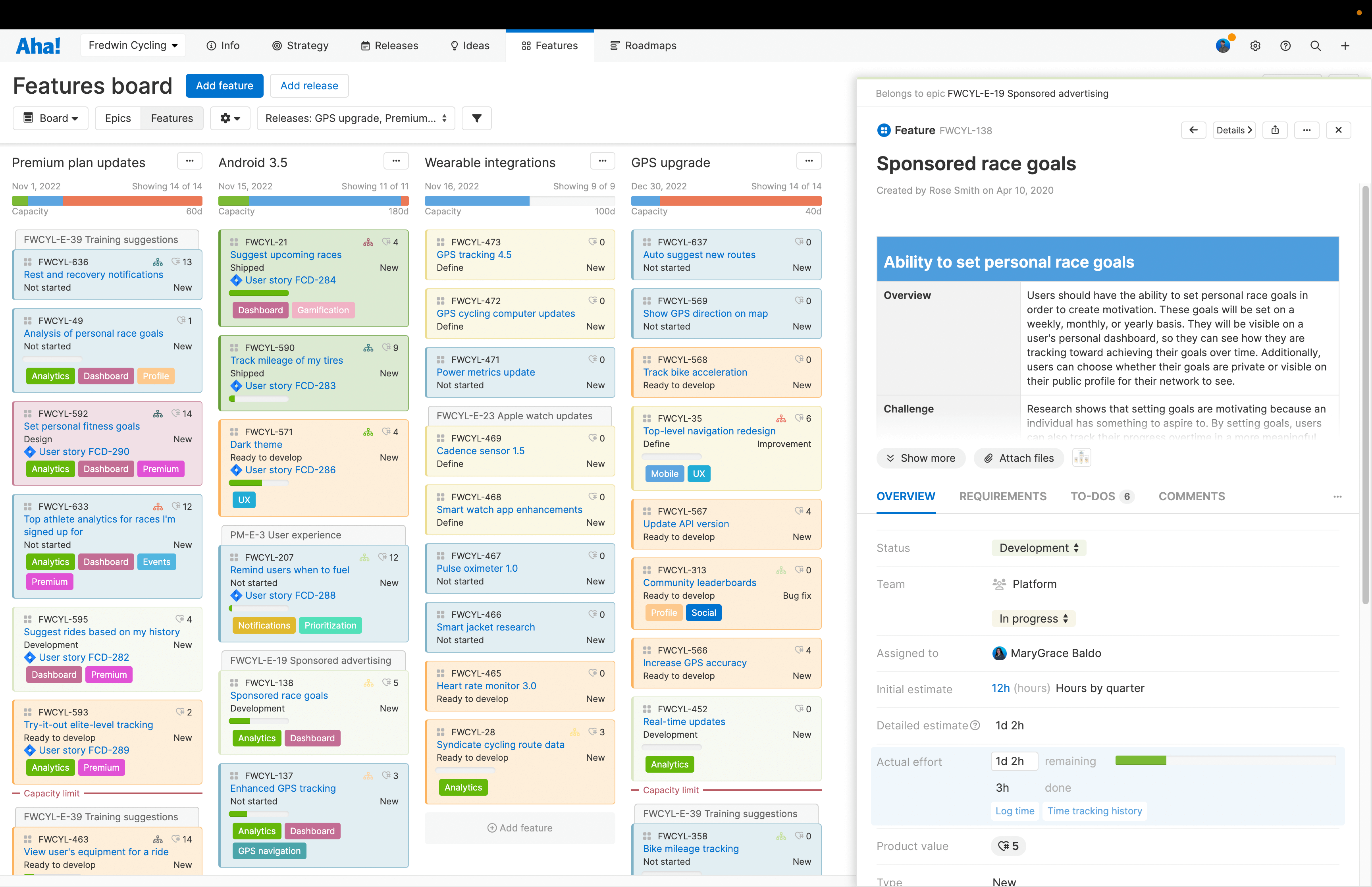The height and width of the screenshot is (887, 1372).
Task: Click the Aha! logo
Action: coord(38,46)
